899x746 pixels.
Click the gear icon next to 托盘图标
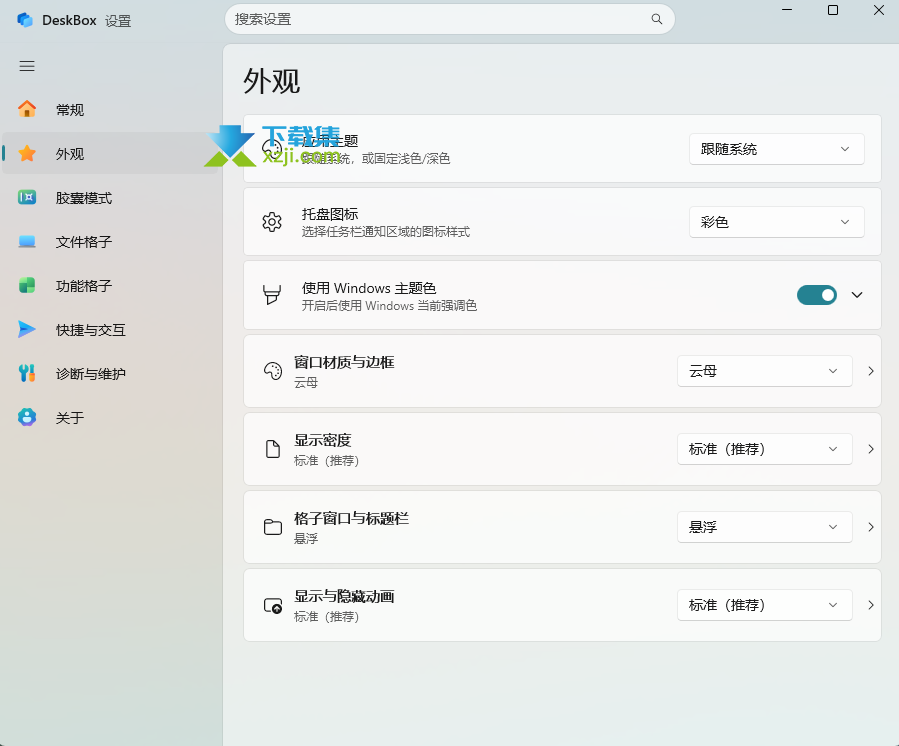(272, 222)
